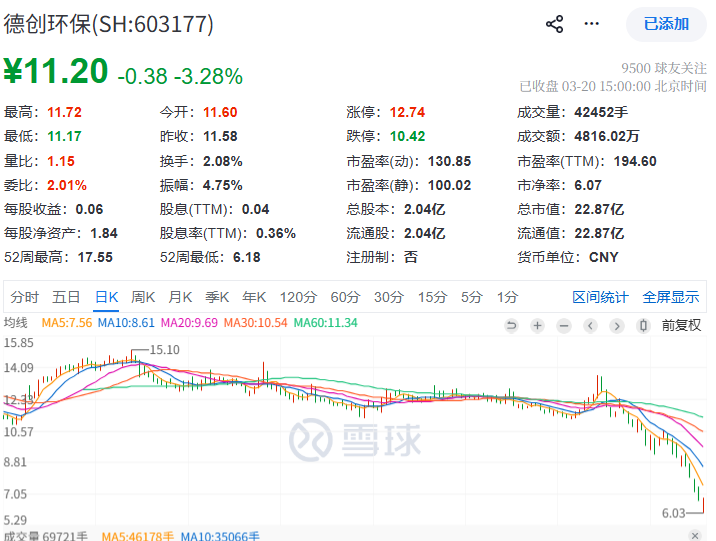Click the 市盈率(TTM) value 194.60
Screen dimensions: 716x541
pos(635,161)
